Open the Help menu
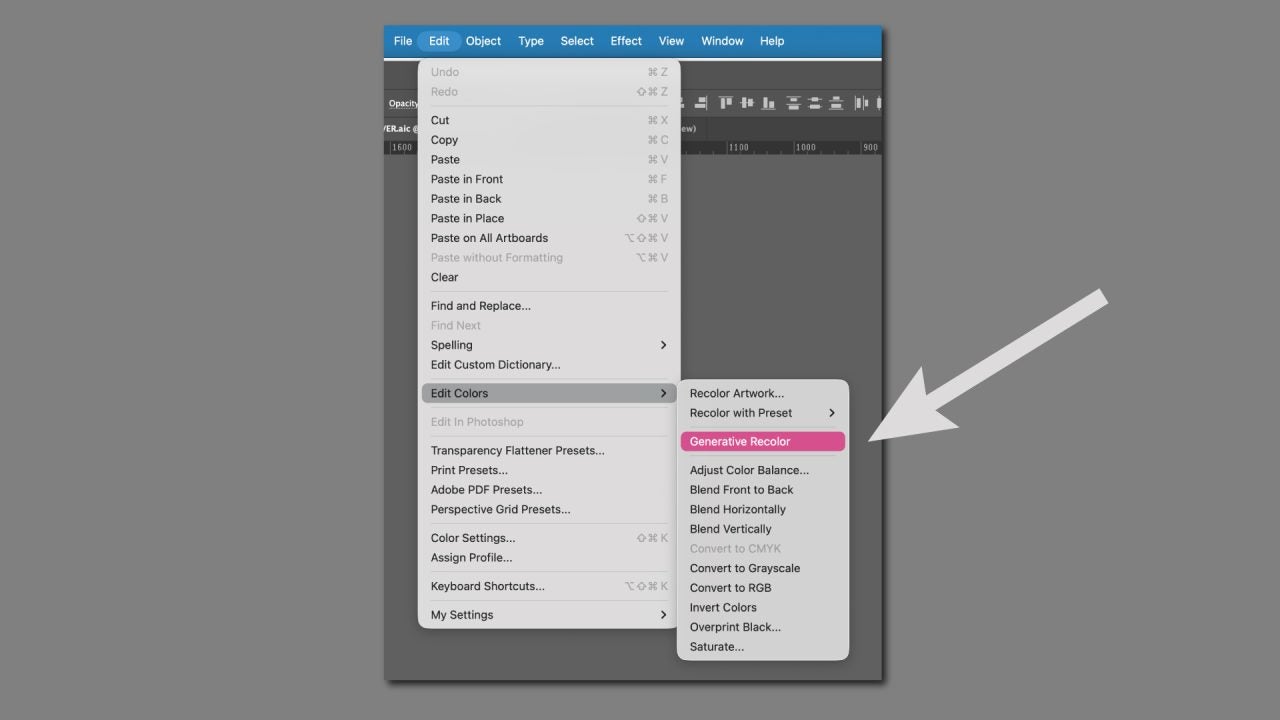Viewport: 1280px width, 720px height. [x=772, y=41]
